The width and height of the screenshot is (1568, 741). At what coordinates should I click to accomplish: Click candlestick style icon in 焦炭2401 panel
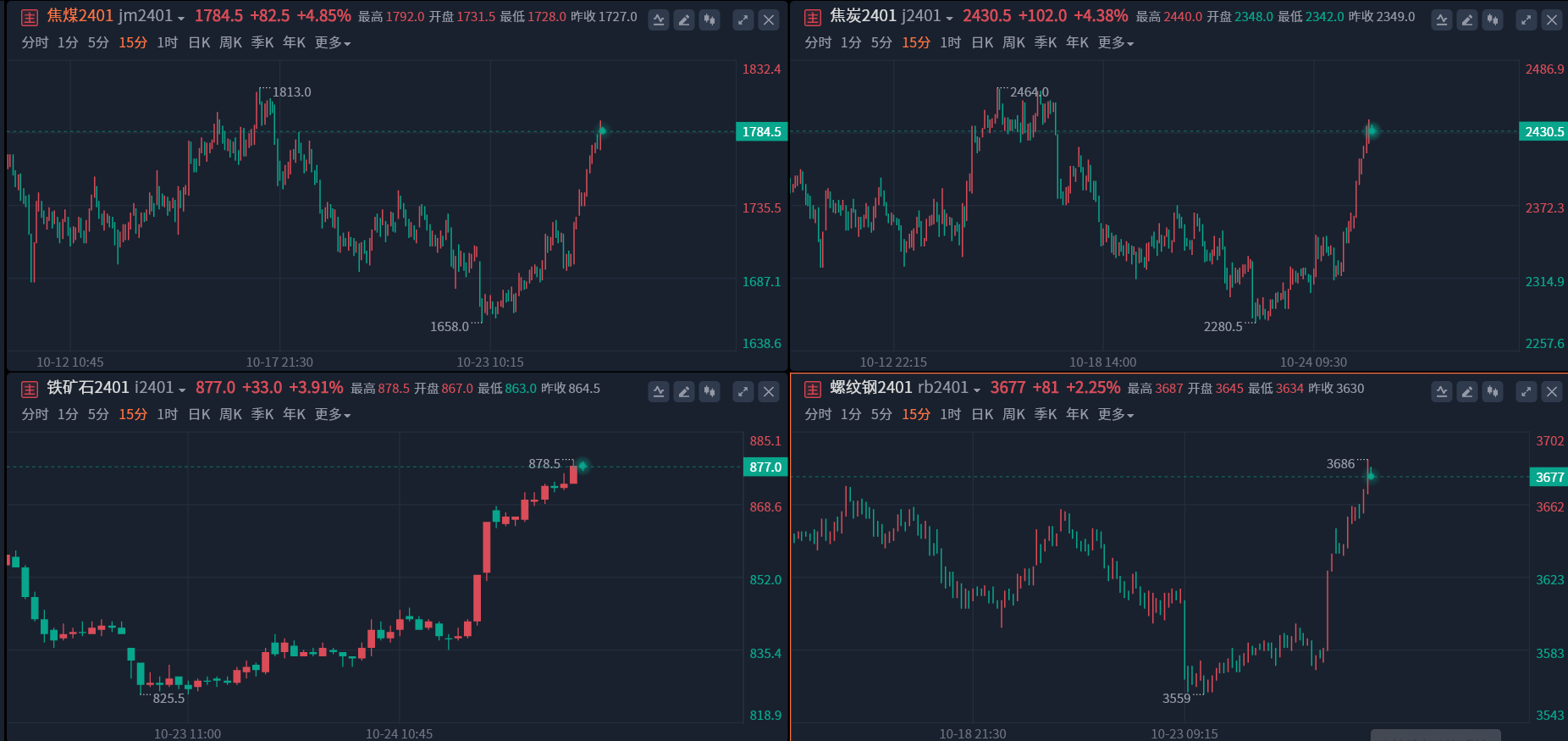point(1493,19)
